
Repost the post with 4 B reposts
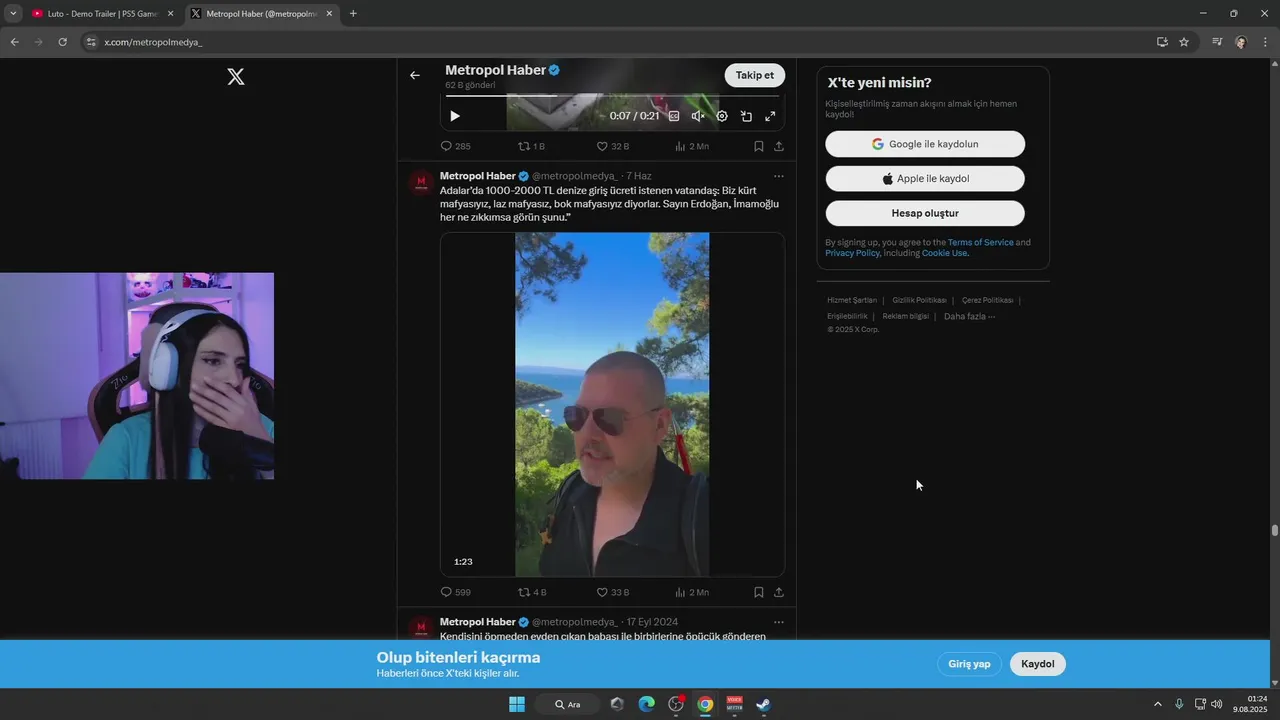point(532,592)
